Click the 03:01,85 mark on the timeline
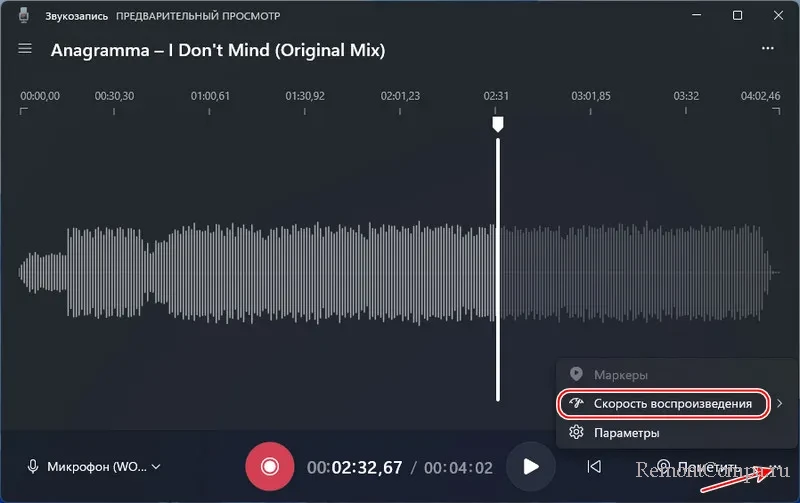This screenshot has width=800, height=503. [x=590, y=96]
